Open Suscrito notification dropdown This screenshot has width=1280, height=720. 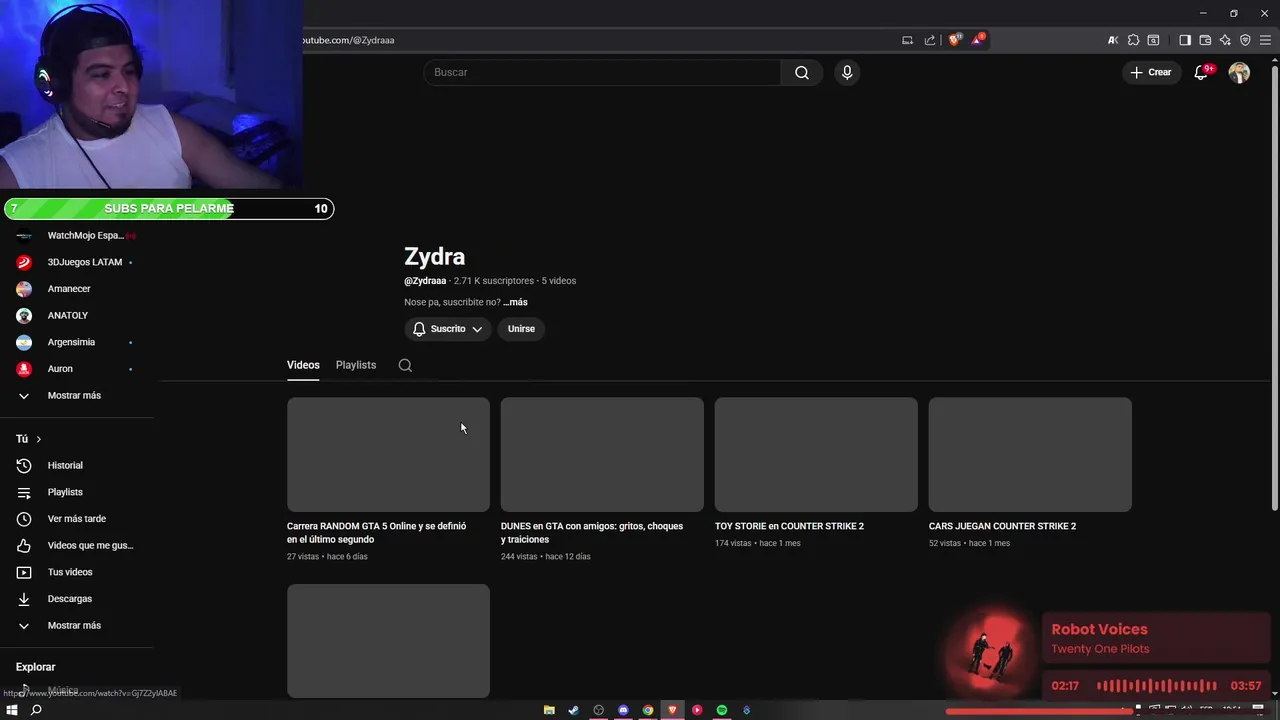[448, 329]
